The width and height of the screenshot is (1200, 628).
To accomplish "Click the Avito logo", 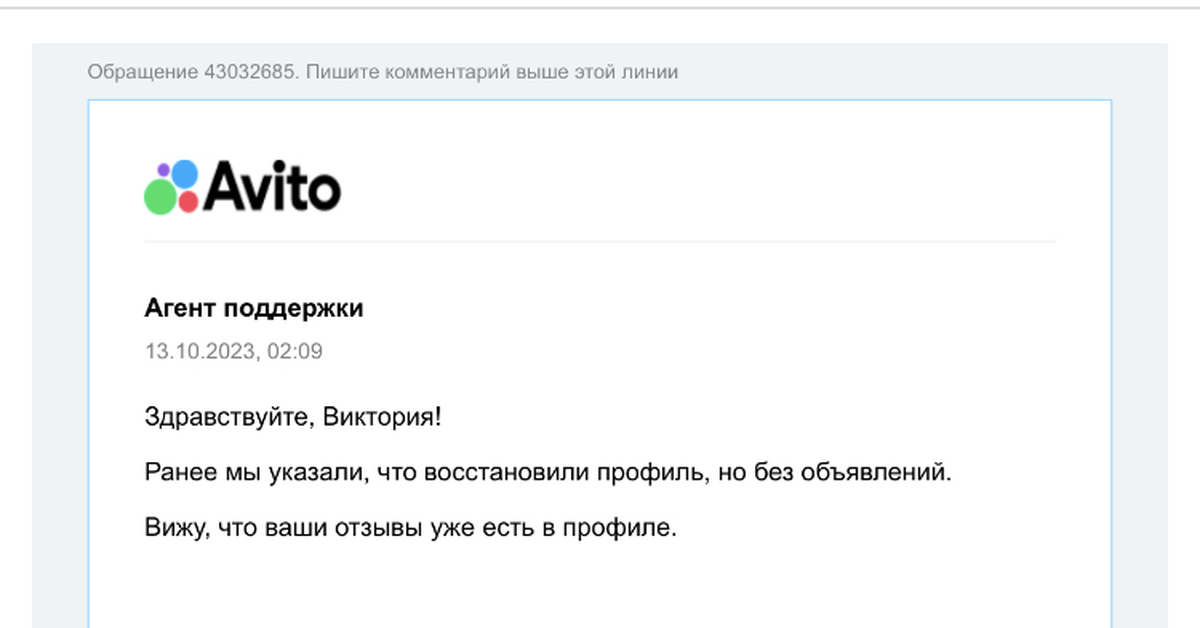I will (x=240, y=187).
